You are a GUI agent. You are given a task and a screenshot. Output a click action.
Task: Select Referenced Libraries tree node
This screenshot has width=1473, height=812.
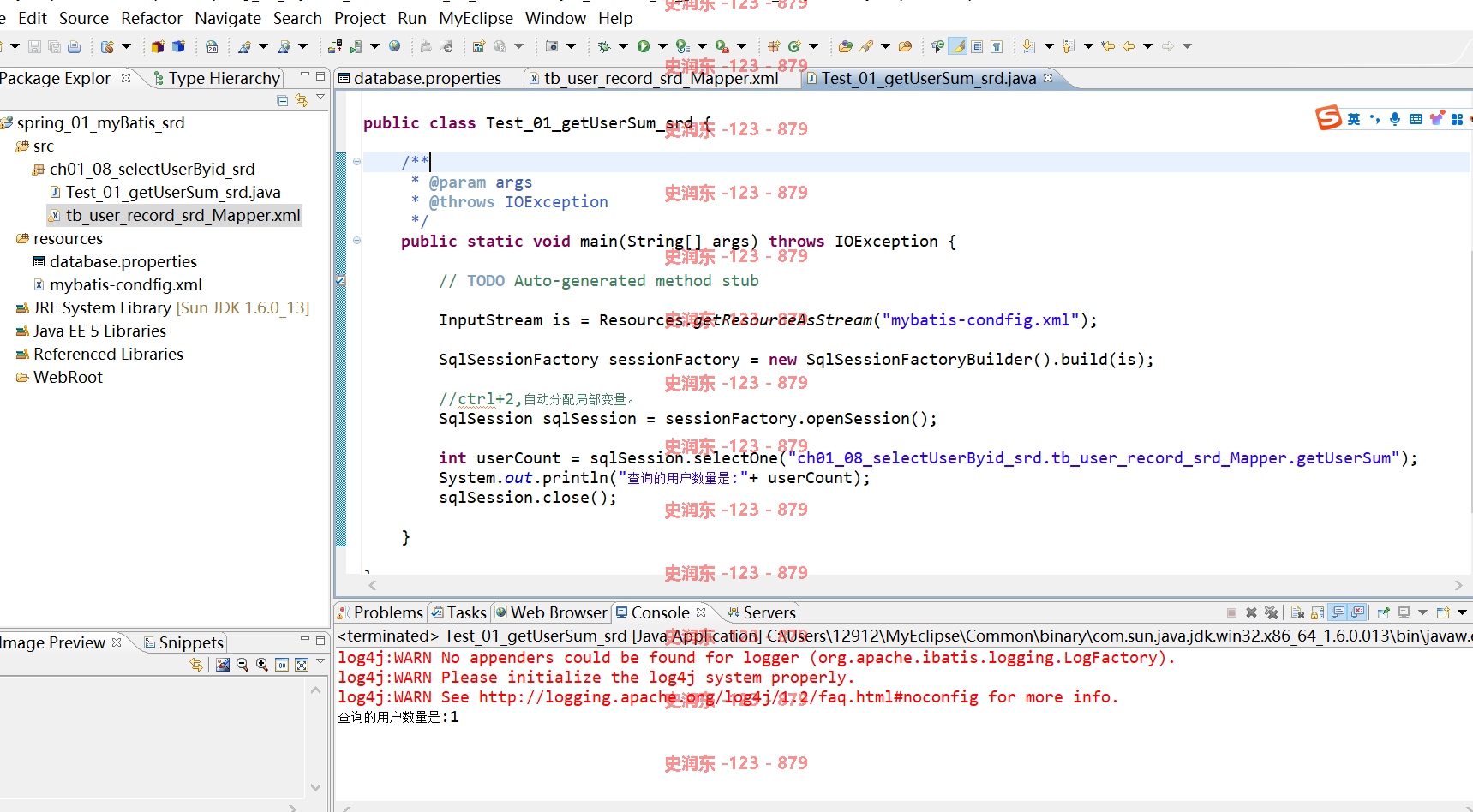coord(99,354)
